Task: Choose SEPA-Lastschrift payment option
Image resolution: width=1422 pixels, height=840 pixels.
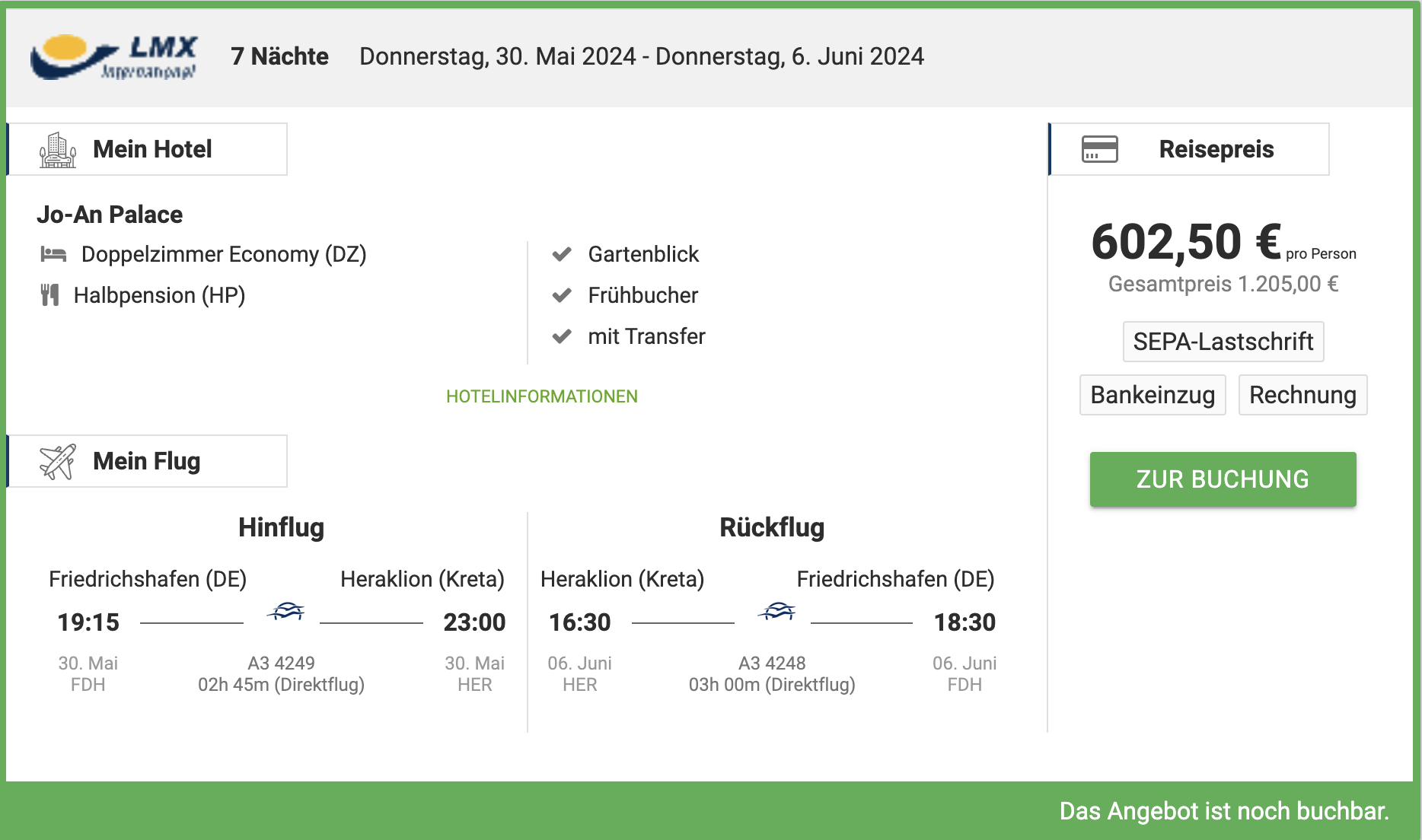Action: coord(1223,342)
